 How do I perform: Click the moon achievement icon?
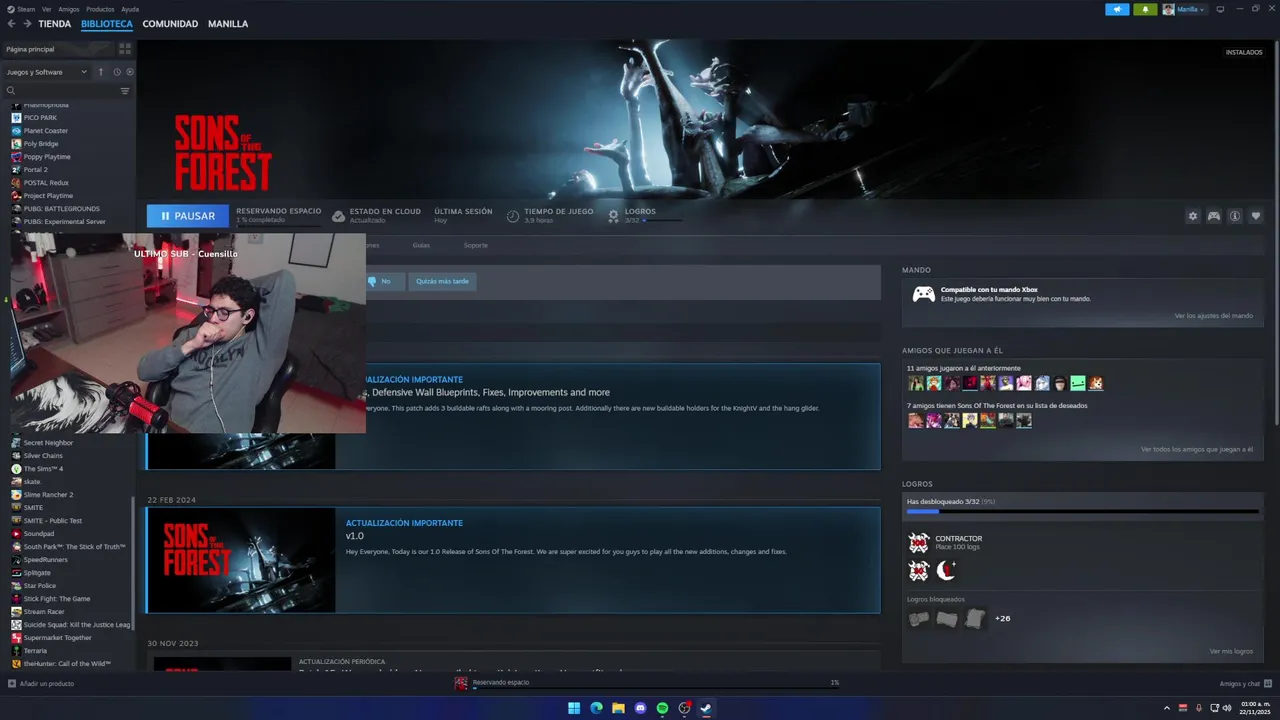coord(946,571)
